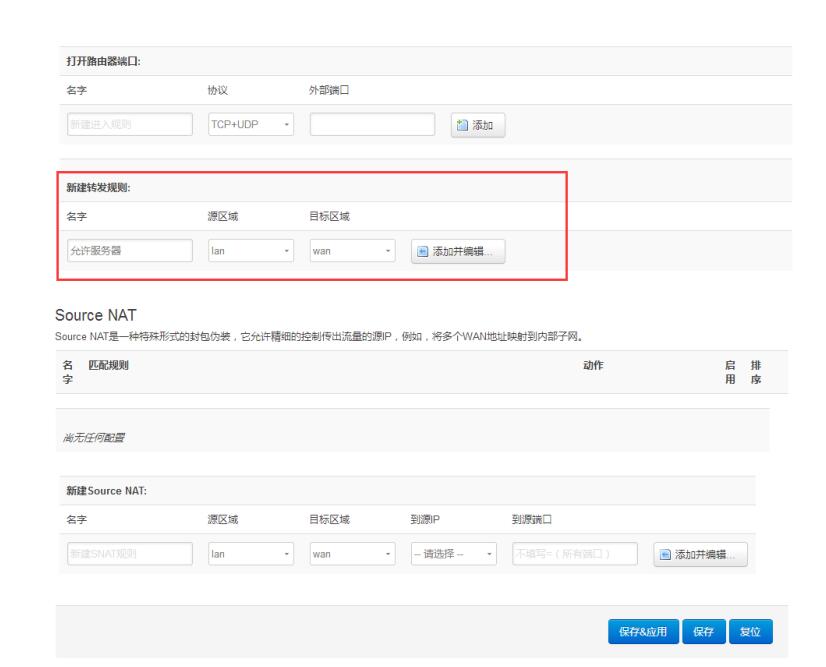Click the empty 外部端口 input field

[372, 125]
